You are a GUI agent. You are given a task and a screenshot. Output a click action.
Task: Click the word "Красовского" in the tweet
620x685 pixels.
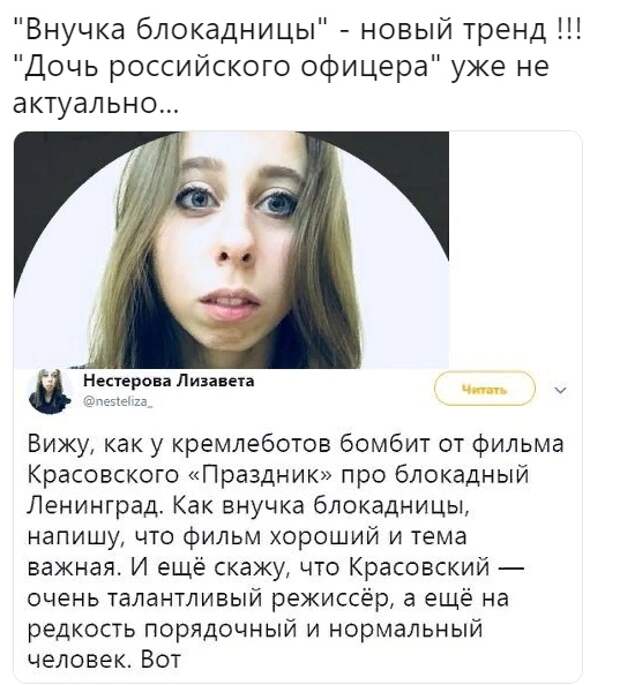pyautogui.click(x=104, y=475)
